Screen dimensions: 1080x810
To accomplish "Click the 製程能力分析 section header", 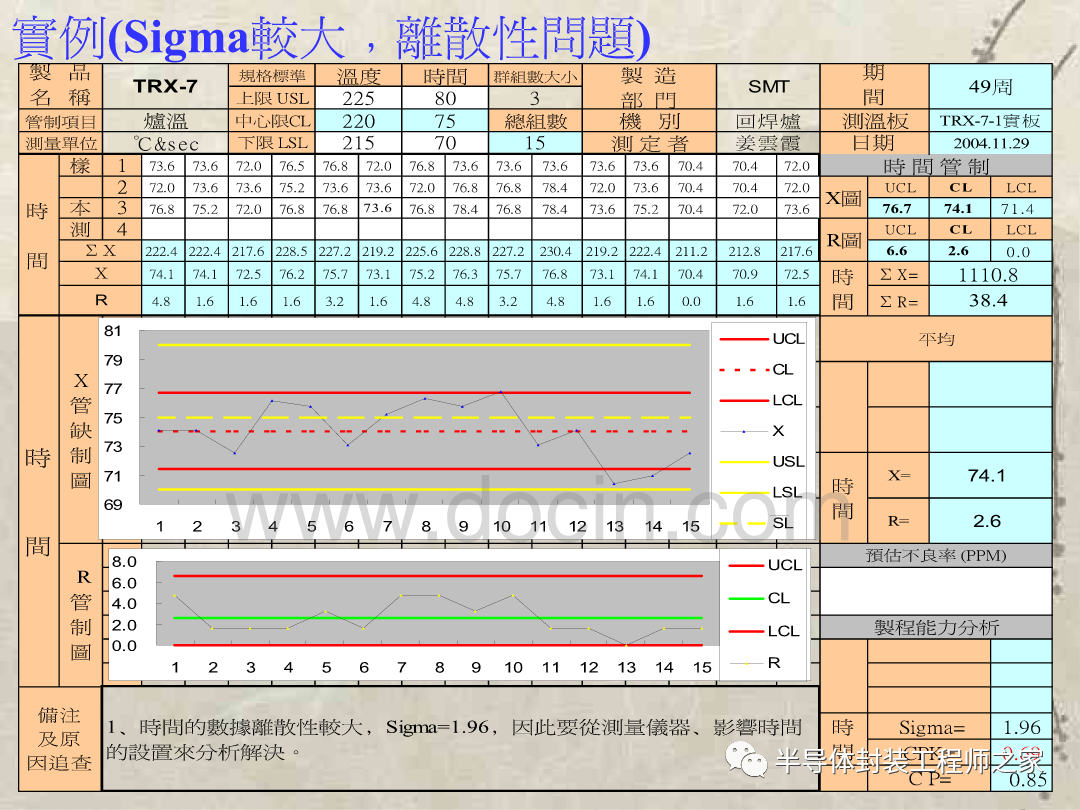I will coord(935,628).
